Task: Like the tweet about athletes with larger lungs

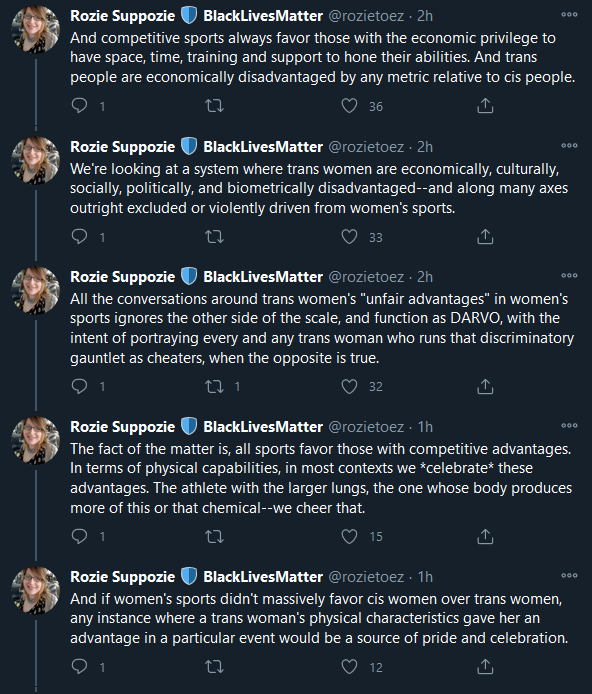Action: point(350,536)
